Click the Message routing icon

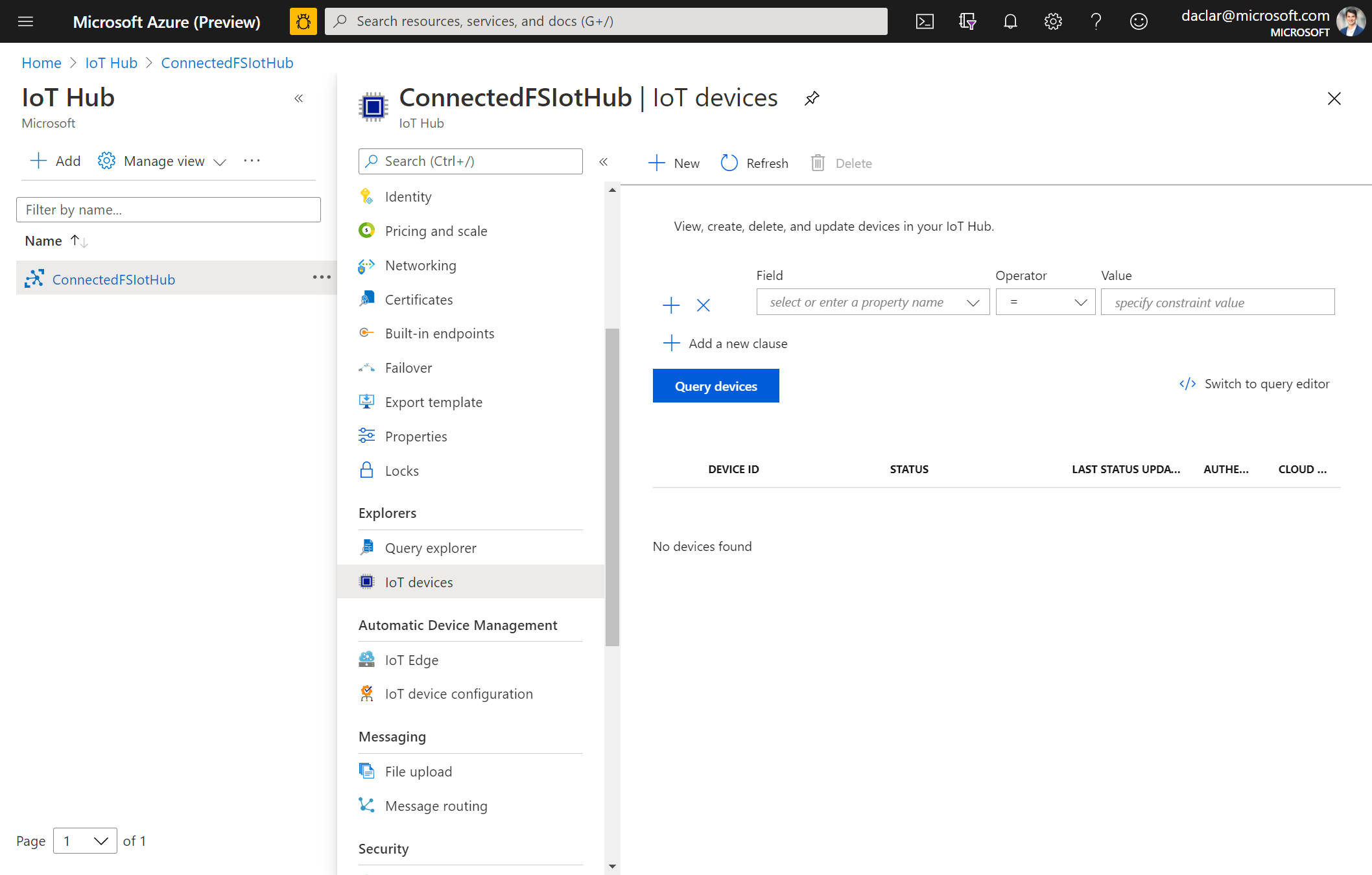click(x=368, y=805)
